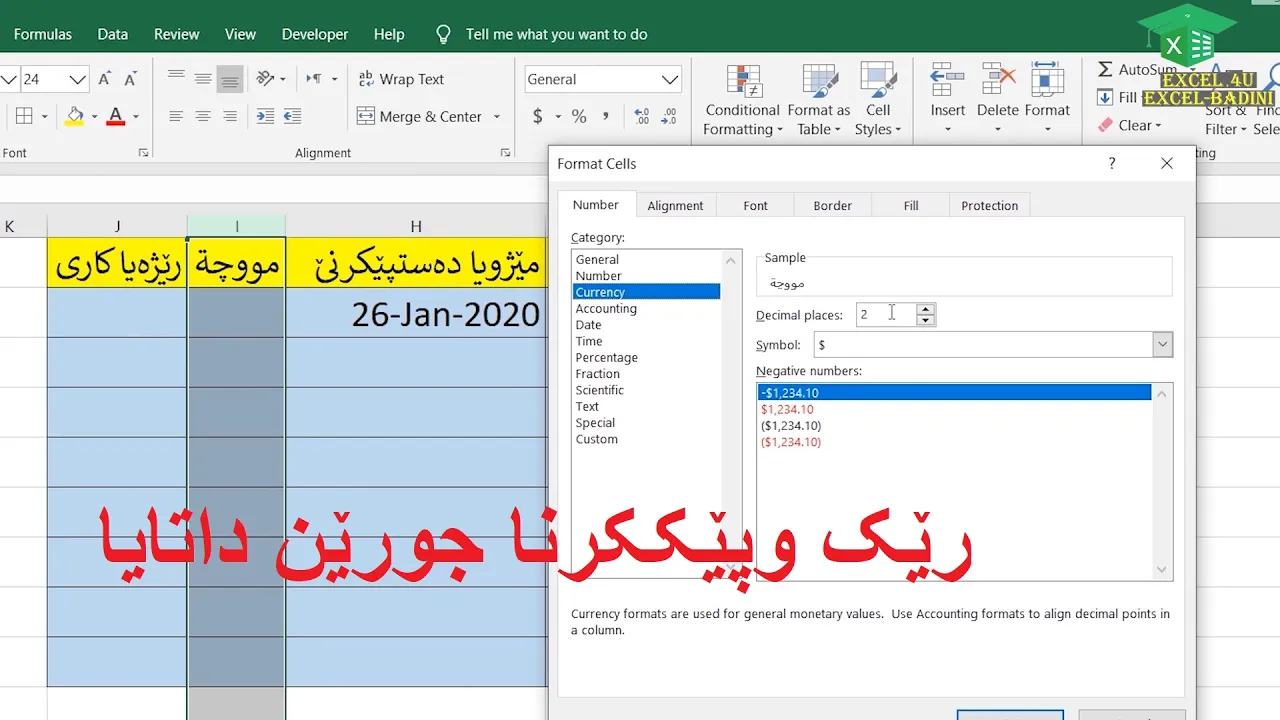The height and width of the screenshot is (720, 1280).
Task: Open the Font group dialog launcher
Action: [144, 153]
